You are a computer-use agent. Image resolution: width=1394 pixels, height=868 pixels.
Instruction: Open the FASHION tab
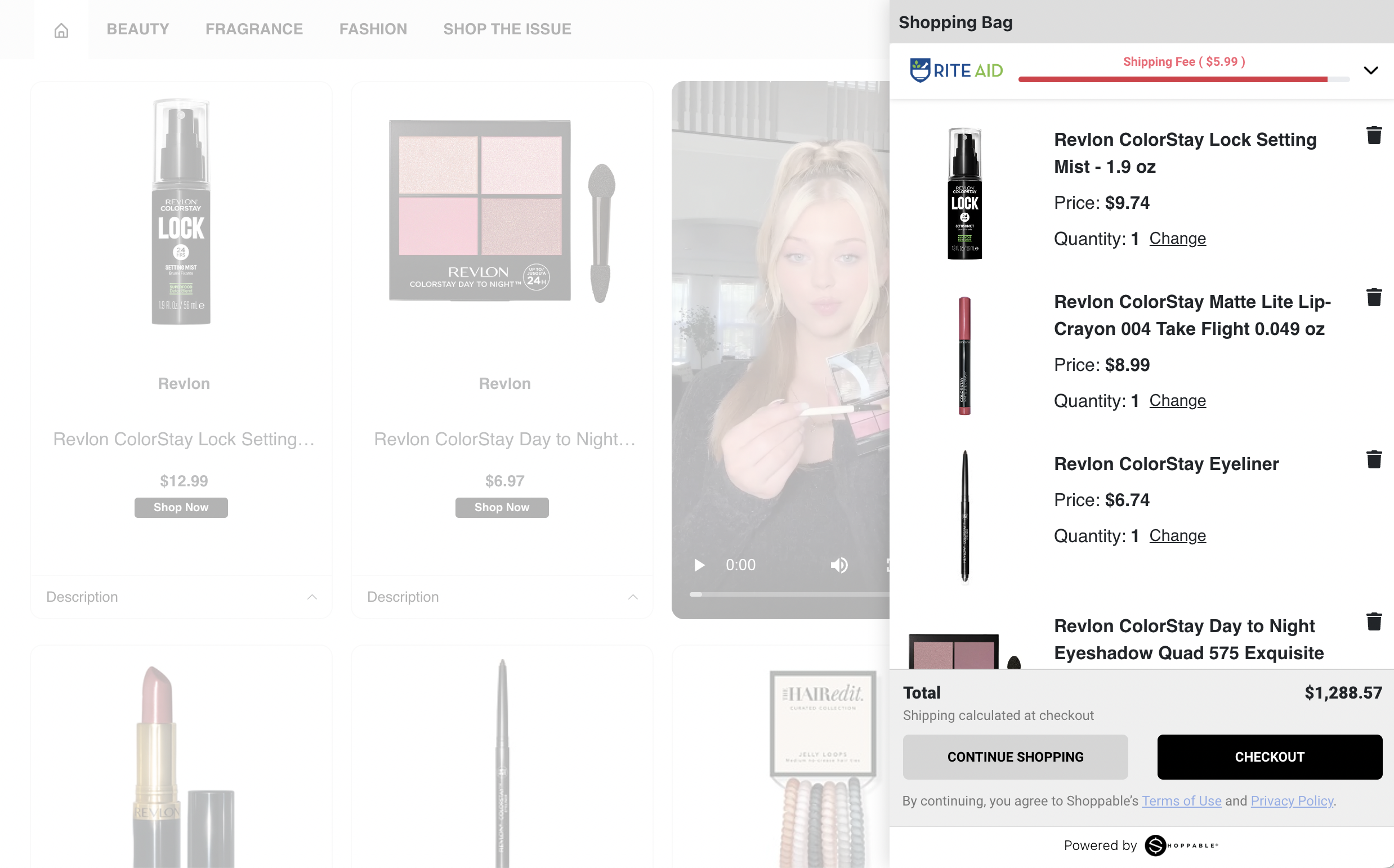click(x=373, y=29)
